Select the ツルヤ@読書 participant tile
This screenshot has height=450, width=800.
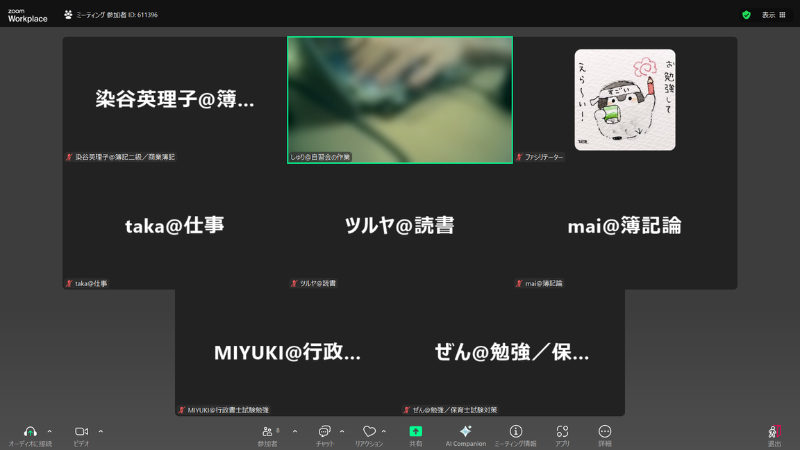(400, 226)
